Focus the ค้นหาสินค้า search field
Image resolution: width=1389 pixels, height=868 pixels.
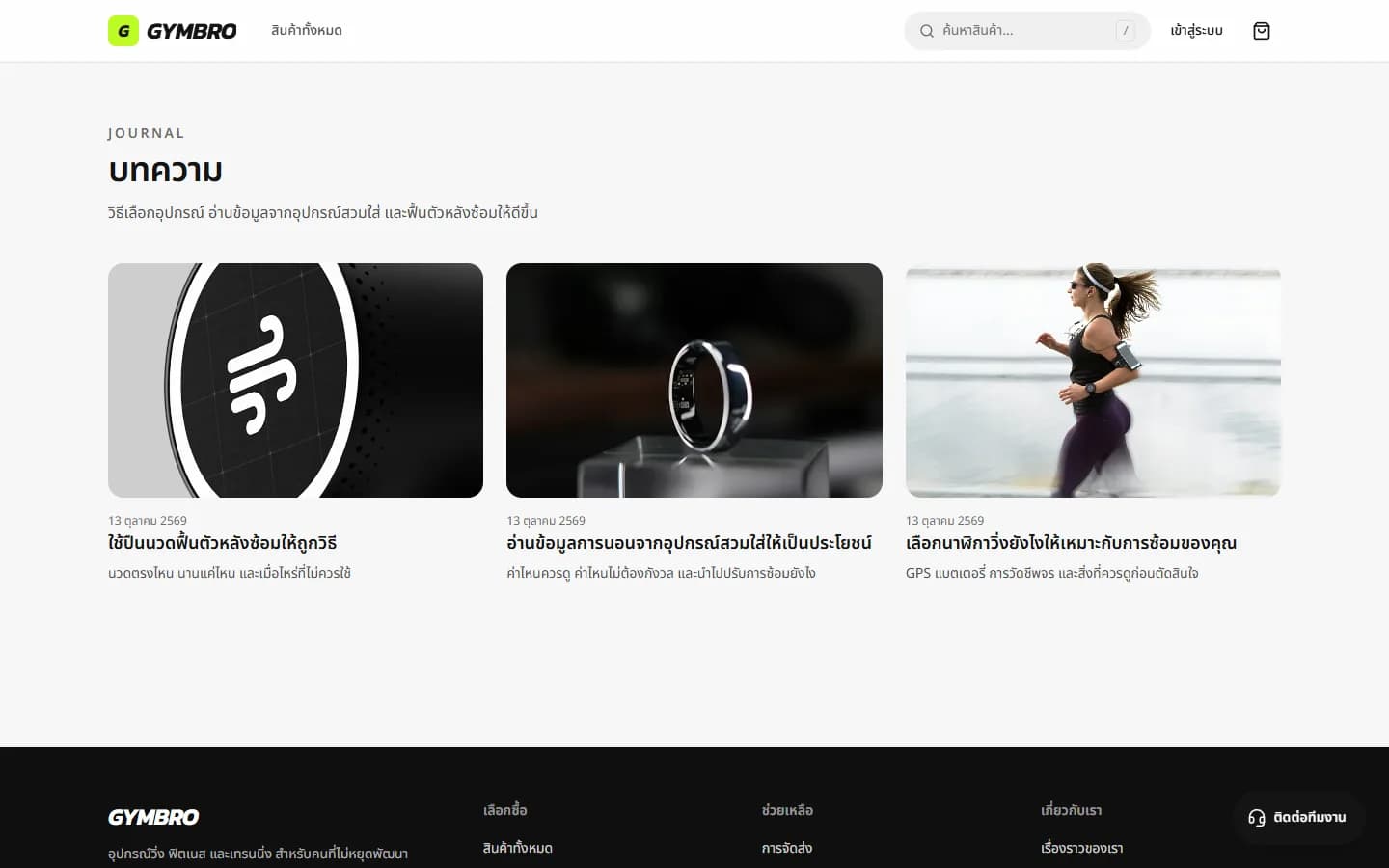(1027, 31)
